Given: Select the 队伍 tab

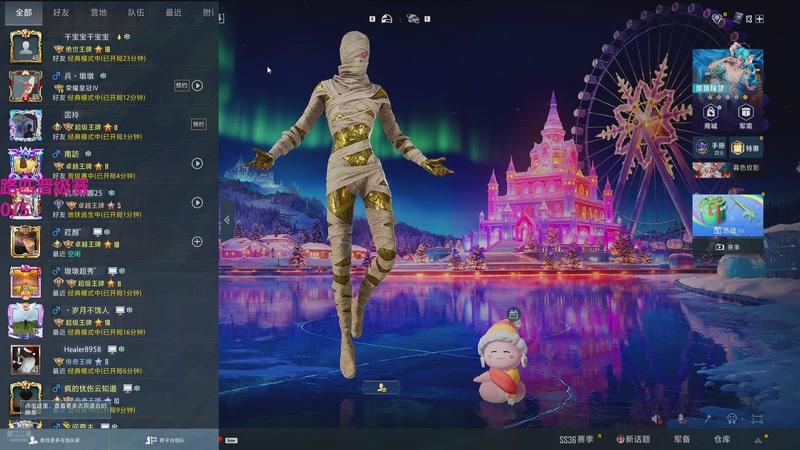Looking at the screenshot, I should point(136,12).
